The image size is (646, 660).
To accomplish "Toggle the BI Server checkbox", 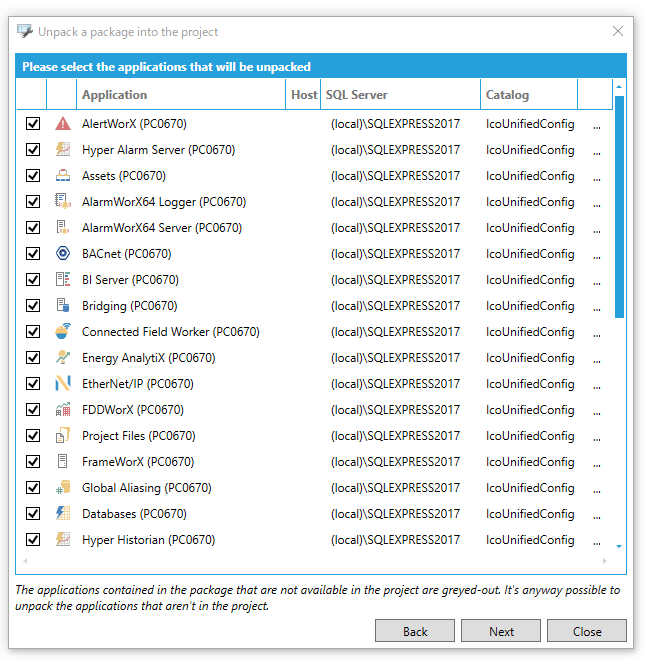I will 33,280.
